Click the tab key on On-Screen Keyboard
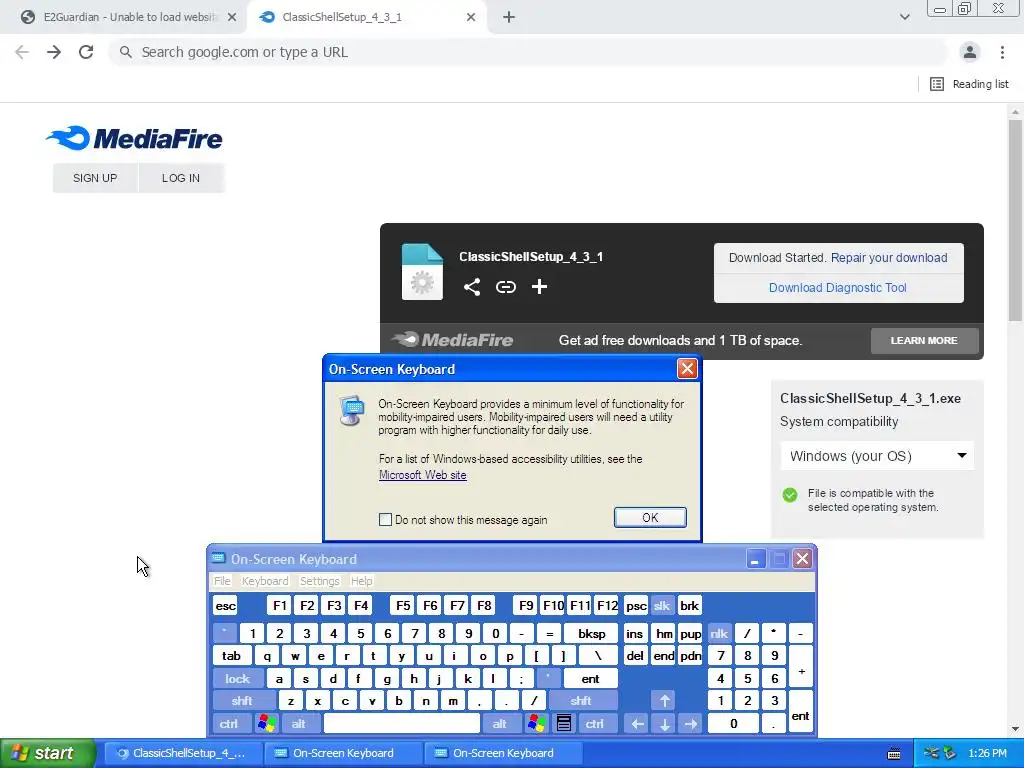 231,656
